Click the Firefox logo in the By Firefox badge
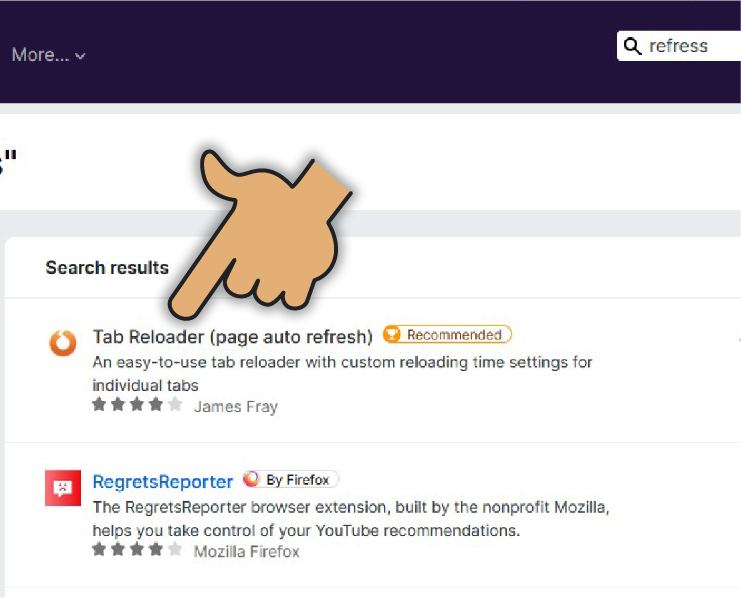The height and width of the screenshot is (598, 741). 252,480
